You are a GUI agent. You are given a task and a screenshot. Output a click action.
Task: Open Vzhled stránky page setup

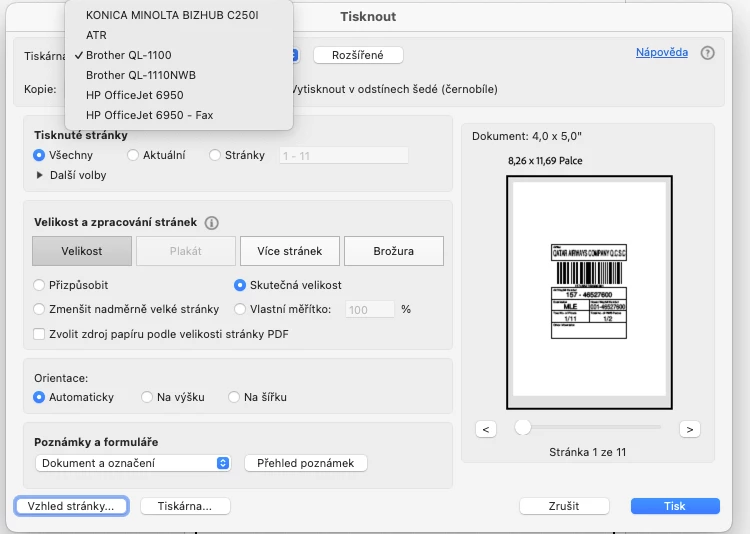pyautogui.click(x=71, y=506)
